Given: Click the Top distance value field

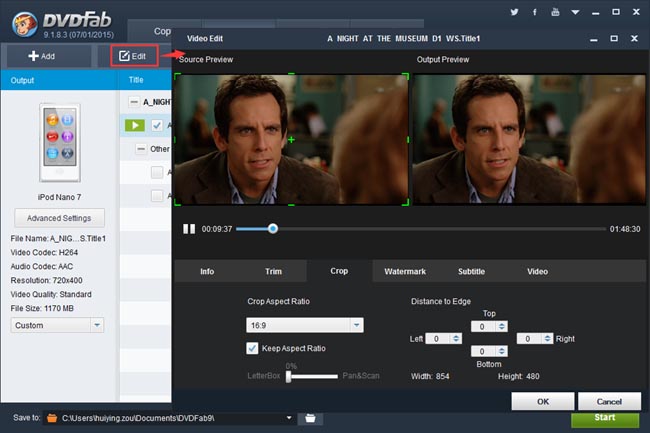Looking at the screenshot, I should (x=484, y=327).
